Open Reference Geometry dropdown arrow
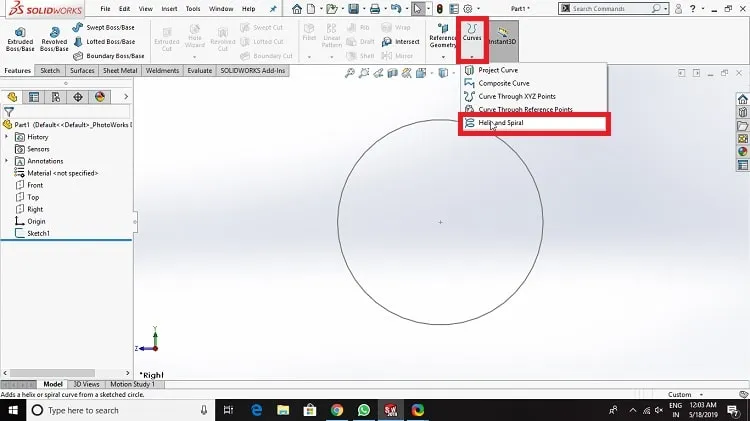The width and height of the screenshot is (750, 421). point(443,57)
